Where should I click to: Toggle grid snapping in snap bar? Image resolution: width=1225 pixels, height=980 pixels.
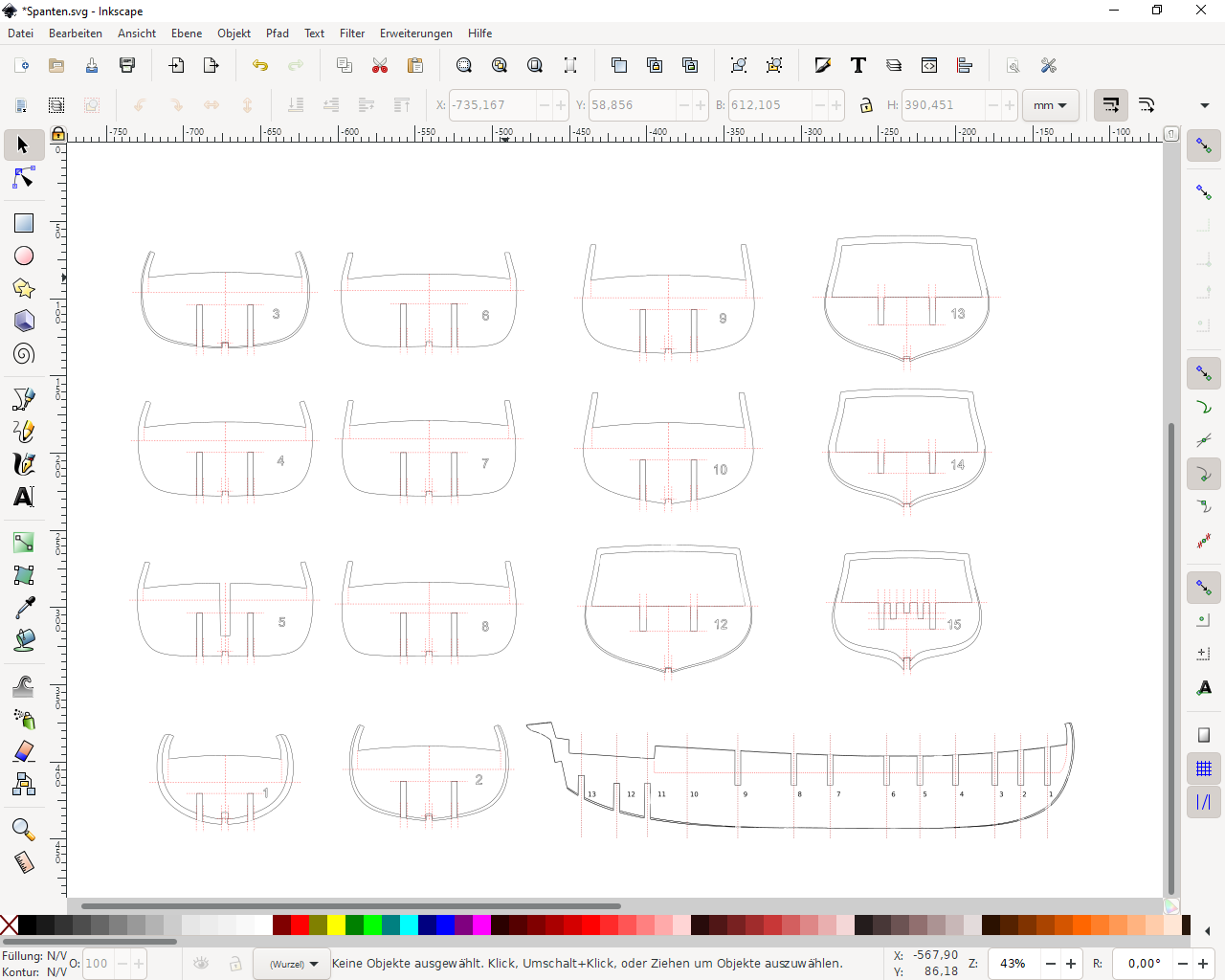tap(1204, 768)
